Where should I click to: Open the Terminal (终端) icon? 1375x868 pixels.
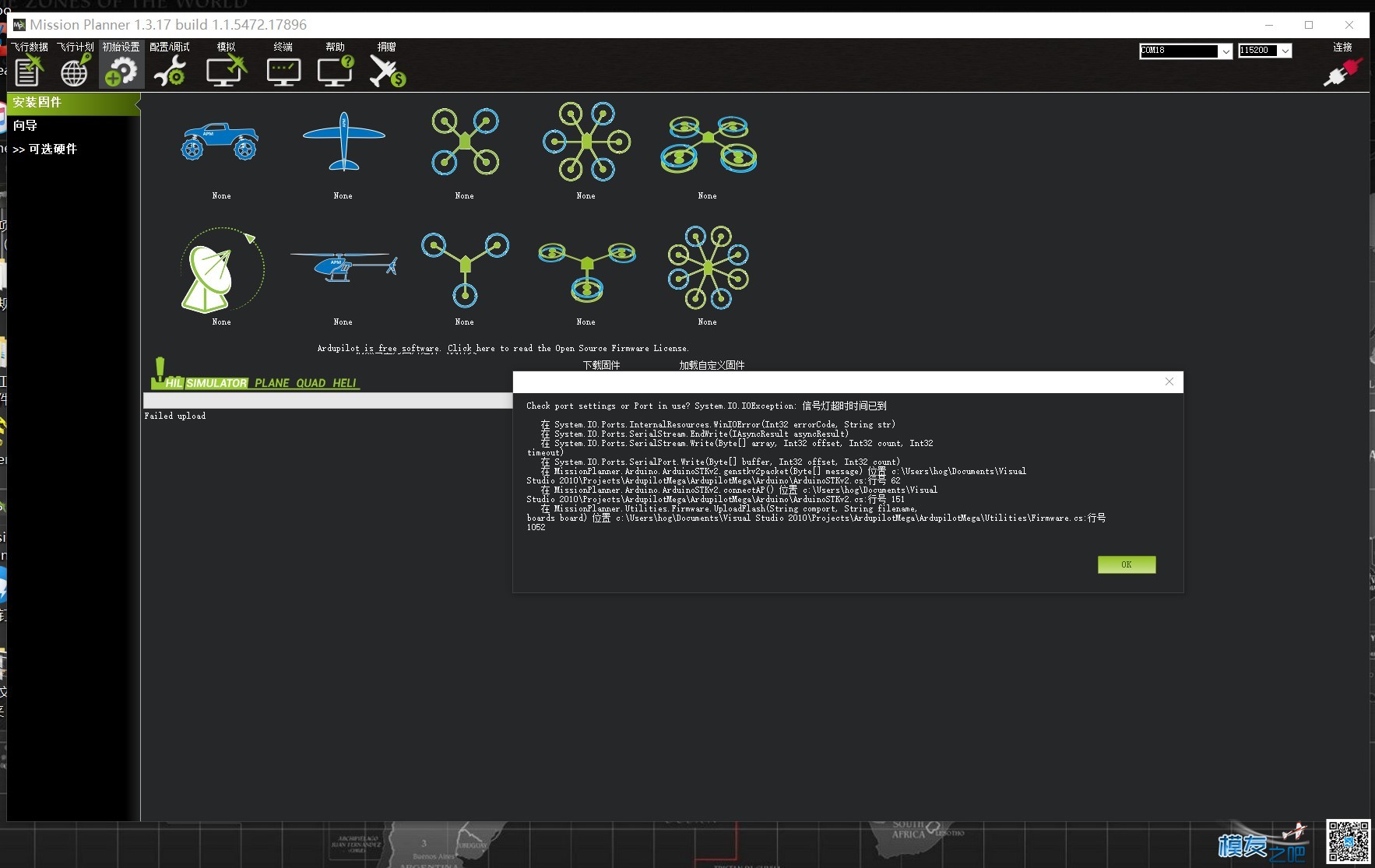(283, 71)
